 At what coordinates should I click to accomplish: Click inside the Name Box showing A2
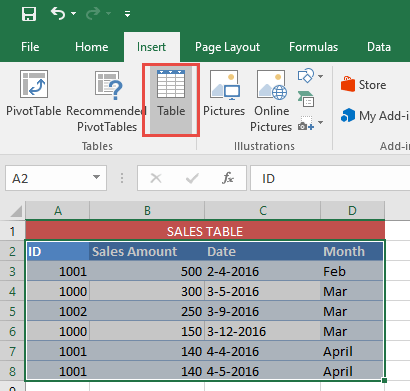48,179
